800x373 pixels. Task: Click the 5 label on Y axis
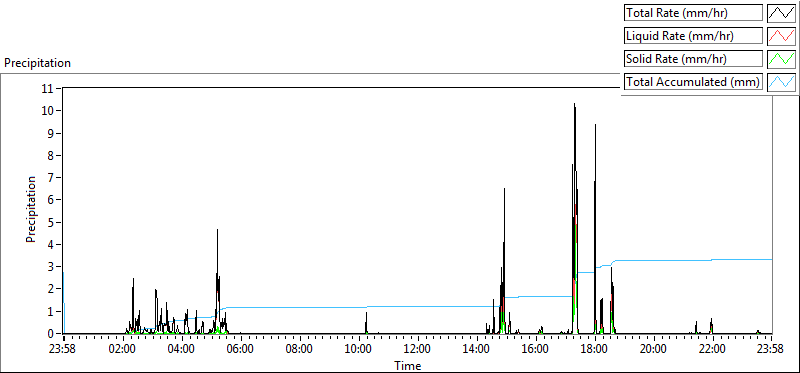(x=51, y=222)
